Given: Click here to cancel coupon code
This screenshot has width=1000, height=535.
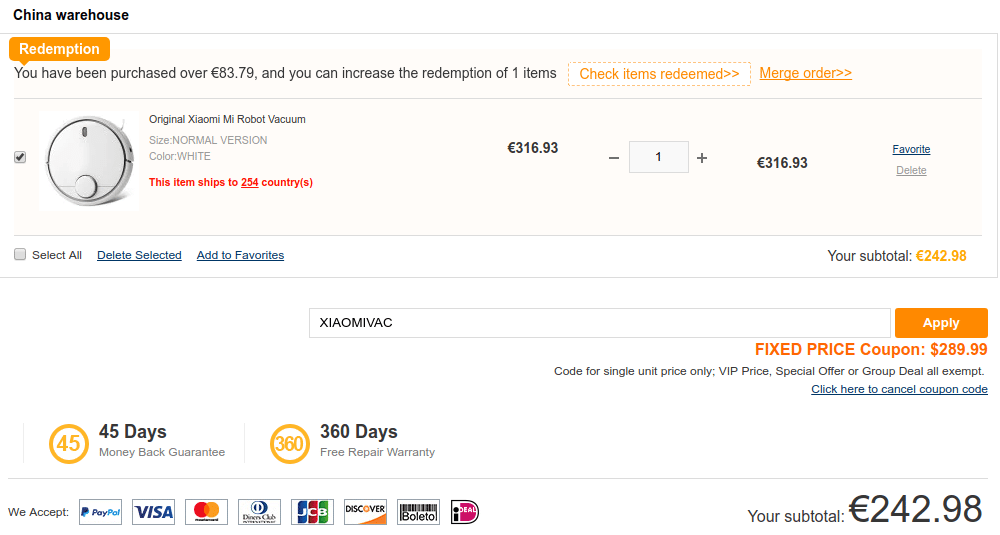Looking at the screenshot, I should tap(899, 389).
